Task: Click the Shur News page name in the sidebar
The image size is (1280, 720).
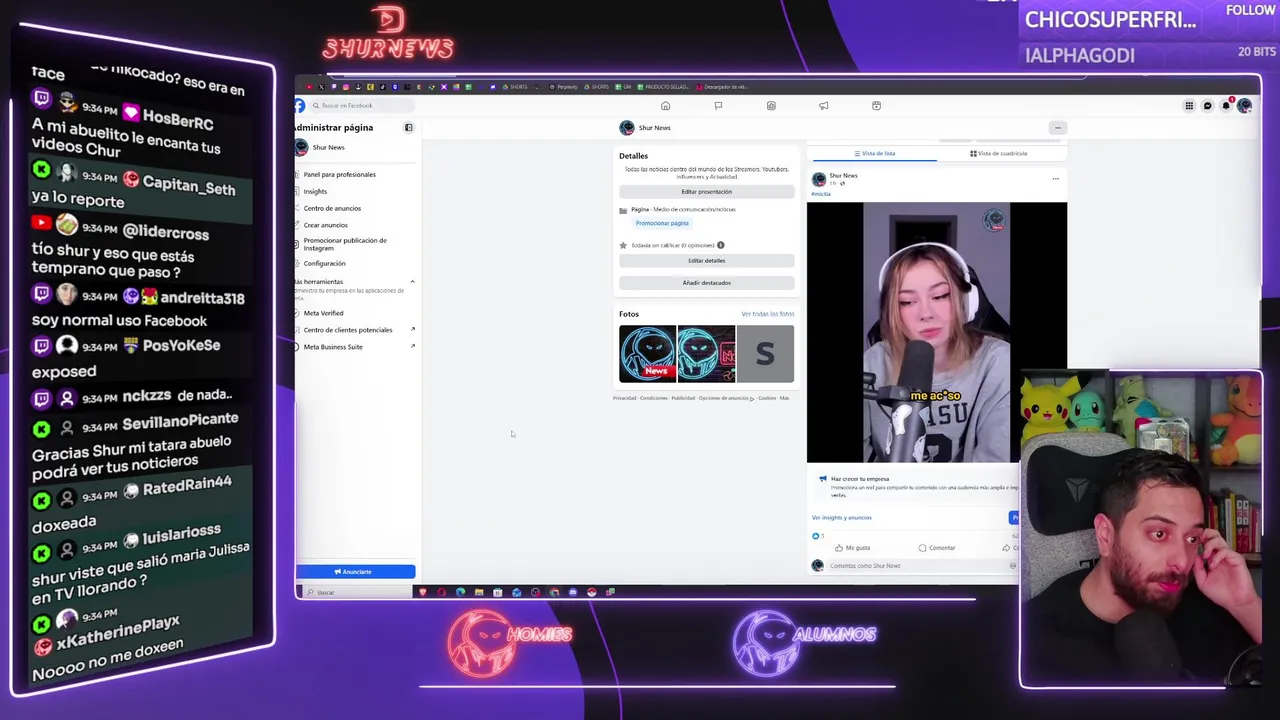Action: [x=328, y=147]
